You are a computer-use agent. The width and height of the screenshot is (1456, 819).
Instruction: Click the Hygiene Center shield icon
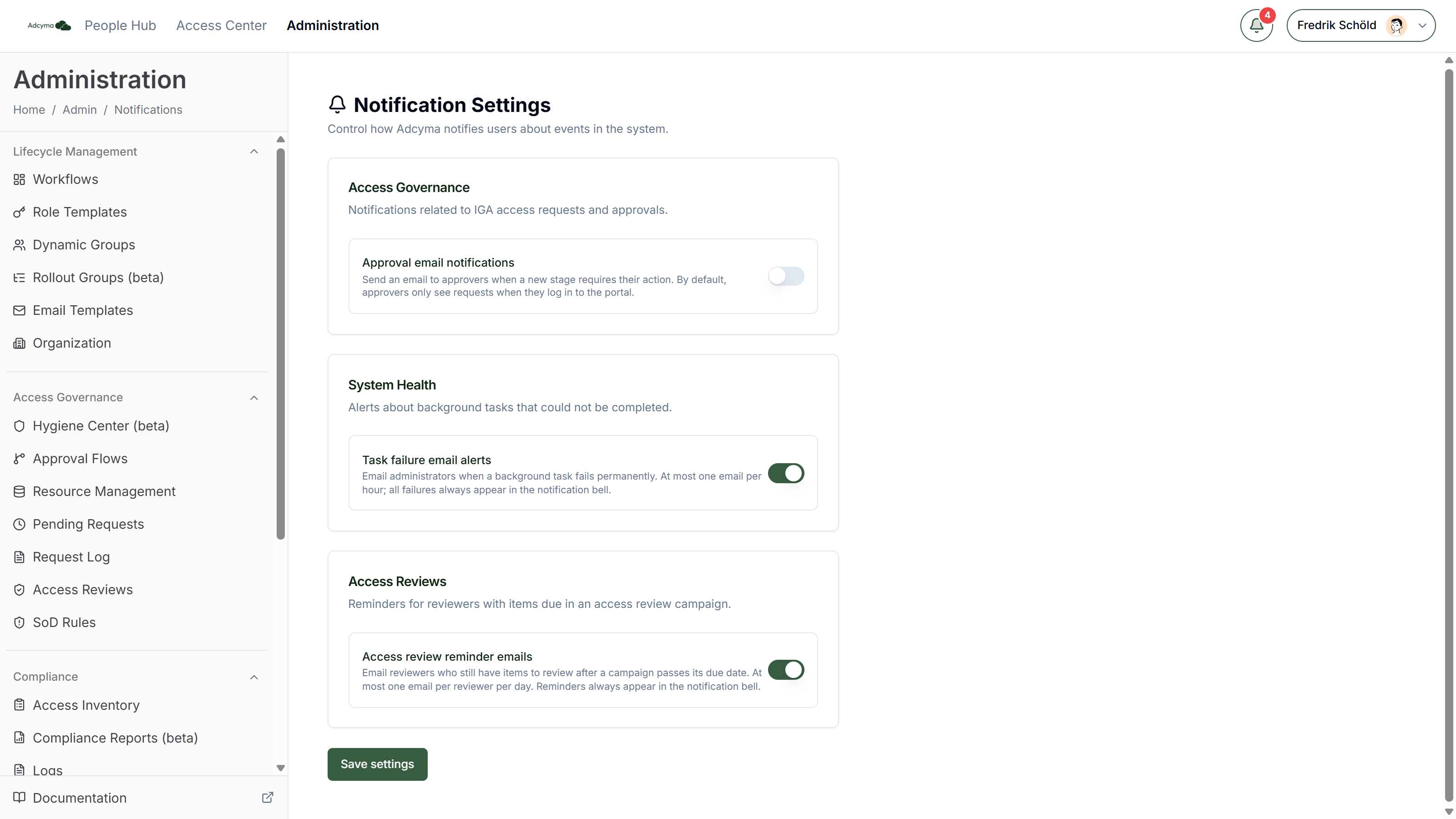[x=19, y=425]
